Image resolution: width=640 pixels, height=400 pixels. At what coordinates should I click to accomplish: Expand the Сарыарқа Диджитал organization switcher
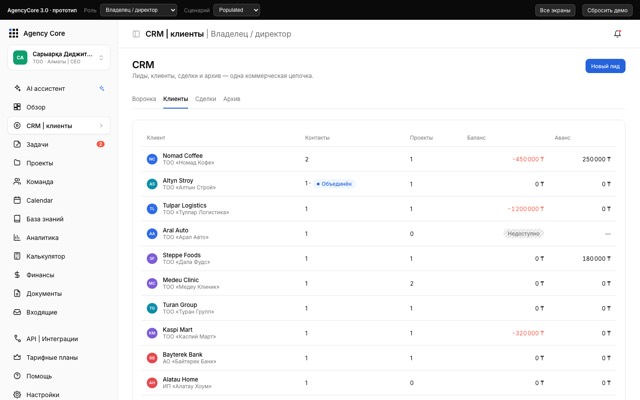59,58
